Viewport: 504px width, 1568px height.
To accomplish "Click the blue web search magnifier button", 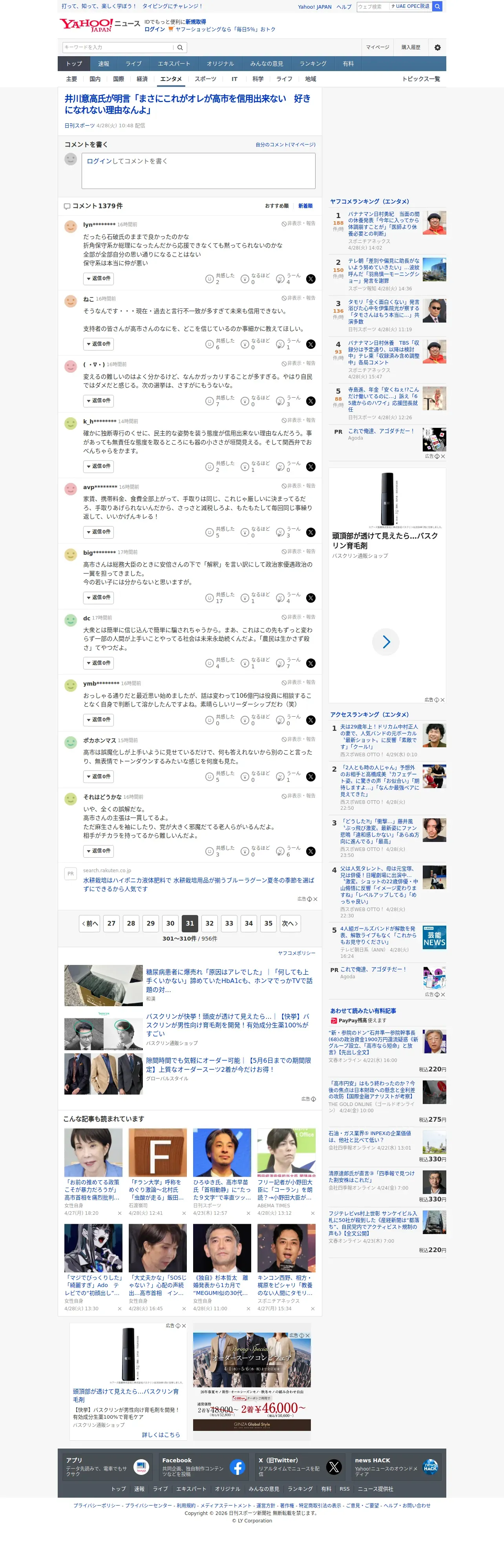I will (437, 7).
